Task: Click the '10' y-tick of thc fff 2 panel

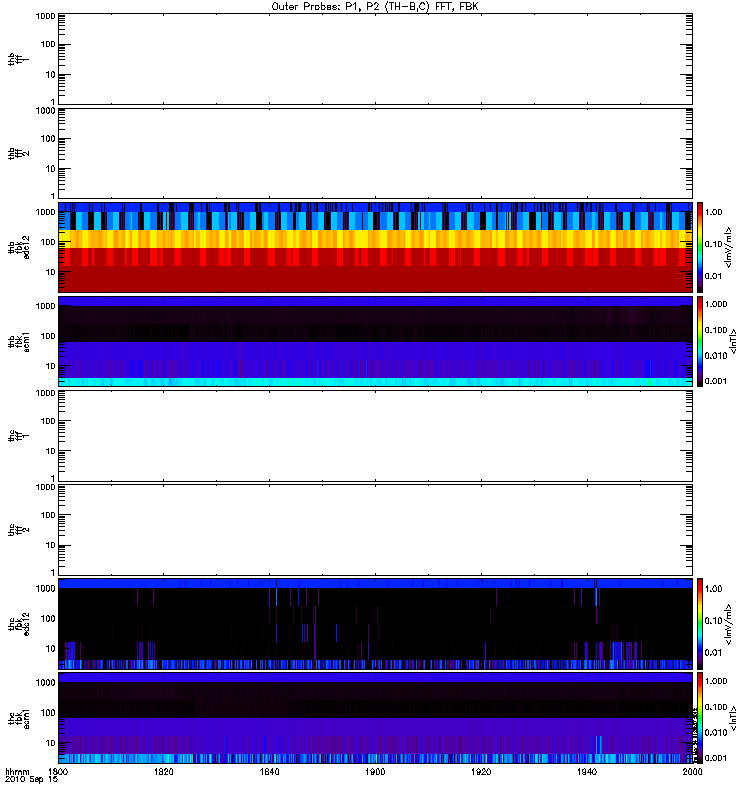Action: pyautogui.click(x=51, y=545)
